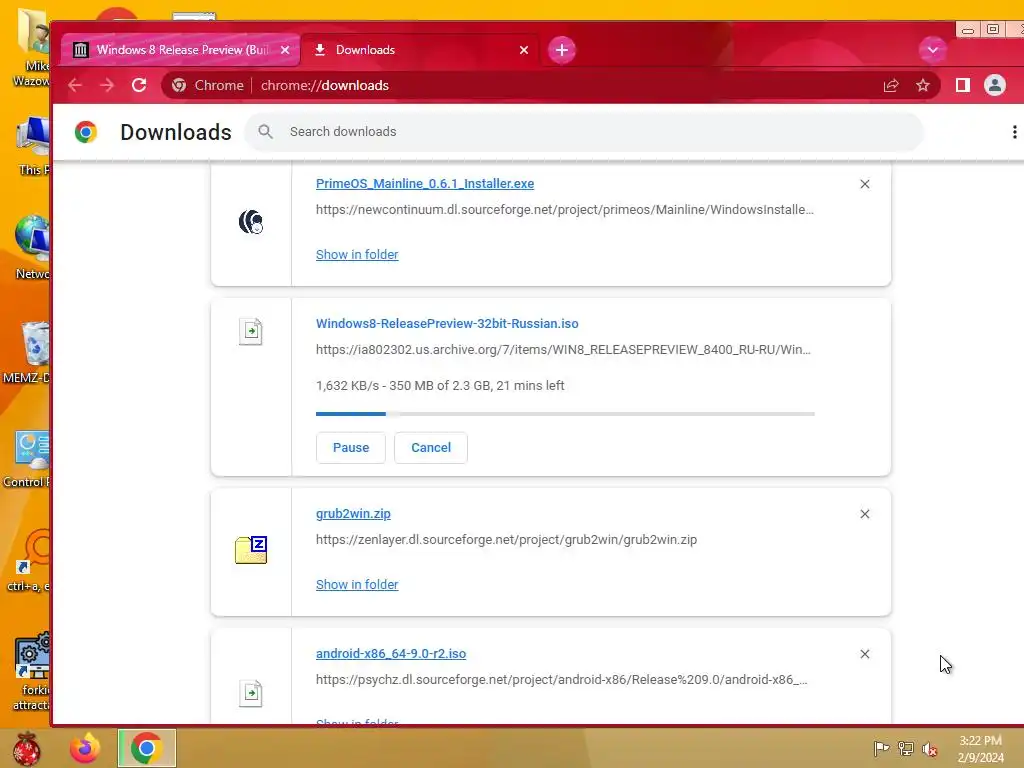Launch Firefox from the taskbar
Image resolution: width=1024 pixels, height=768 pixels.
point(86,748)
